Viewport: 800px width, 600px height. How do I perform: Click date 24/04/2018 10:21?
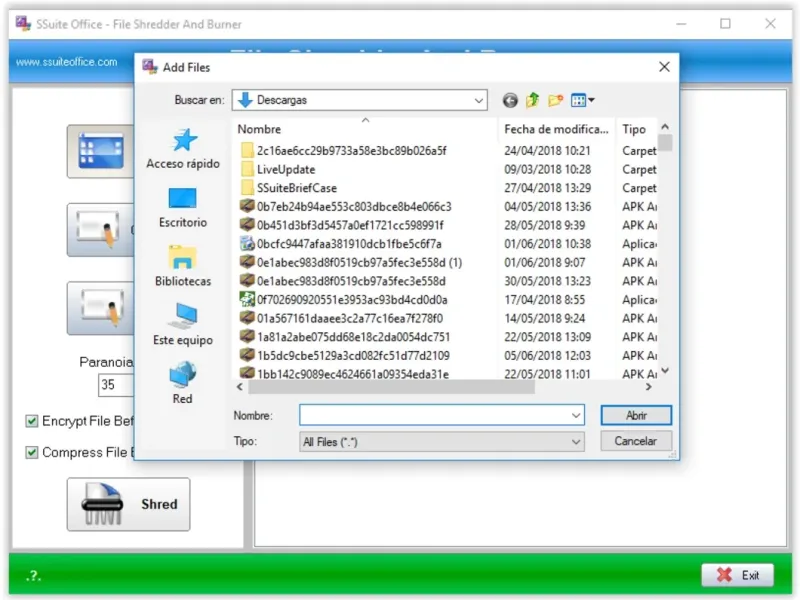click(x=547, y=151)
